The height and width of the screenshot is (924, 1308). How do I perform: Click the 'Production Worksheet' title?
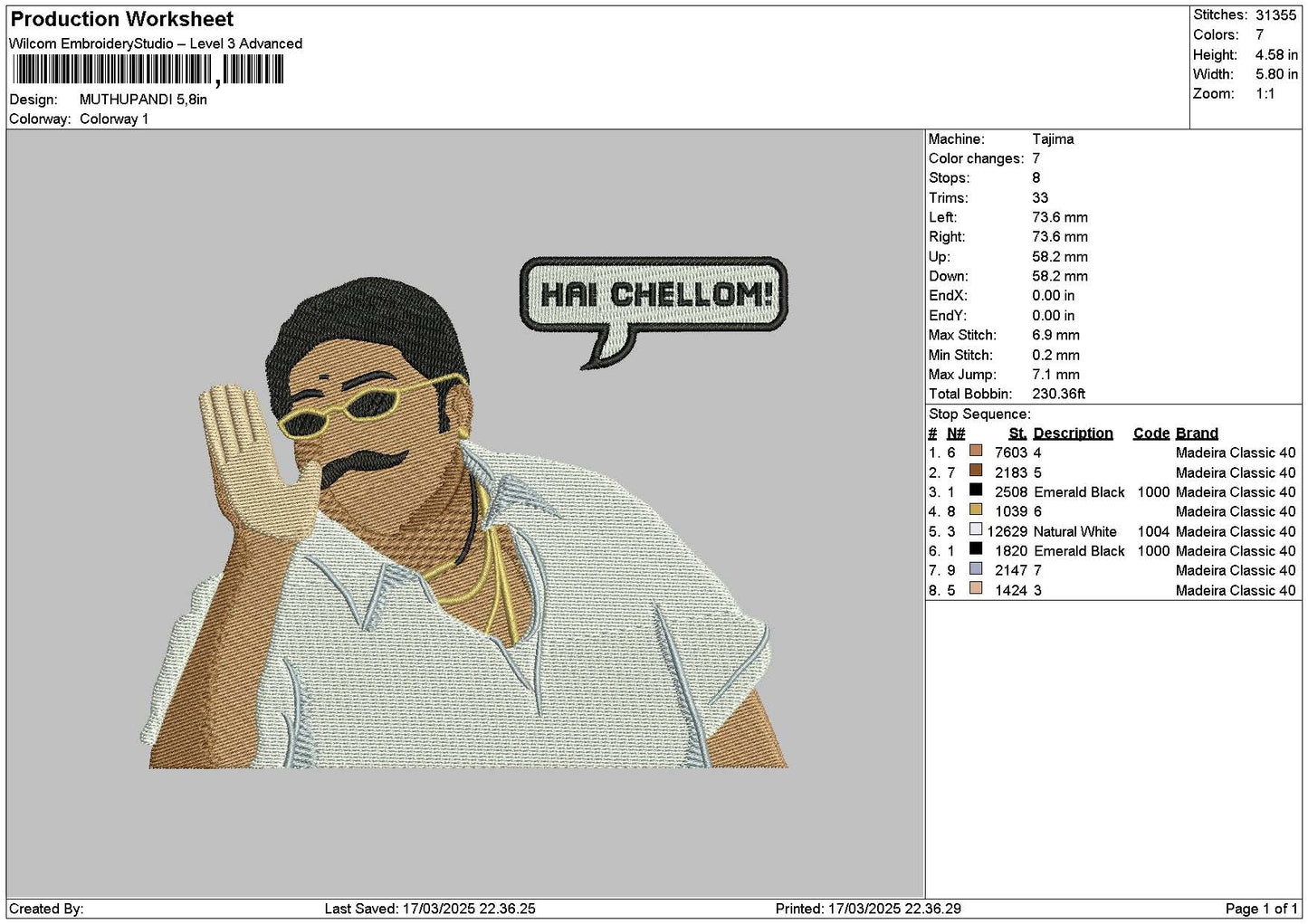point(122,19)
